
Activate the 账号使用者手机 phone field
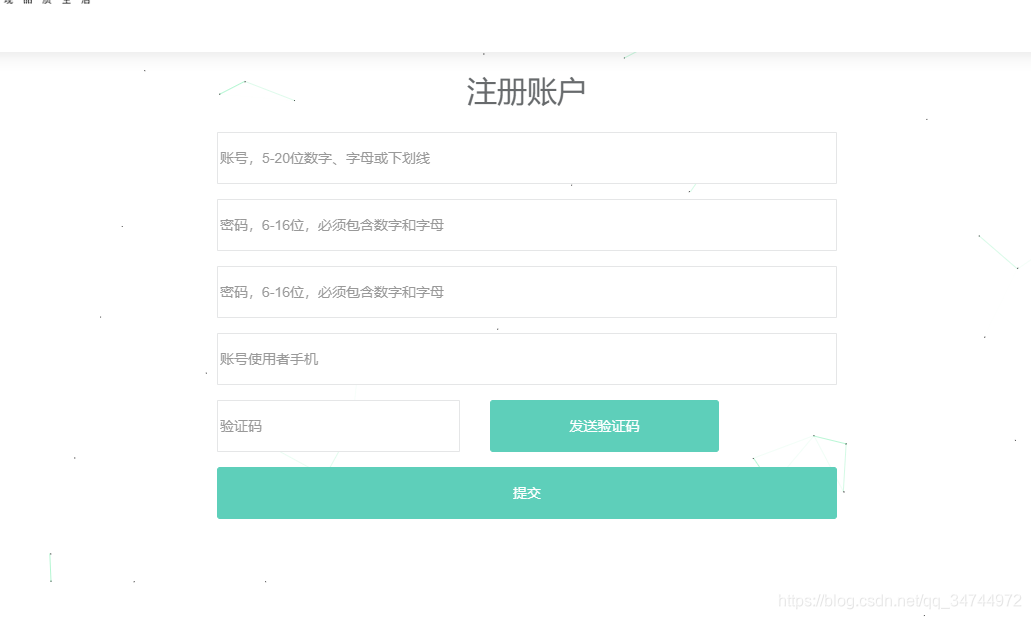[x=527, y=359]
